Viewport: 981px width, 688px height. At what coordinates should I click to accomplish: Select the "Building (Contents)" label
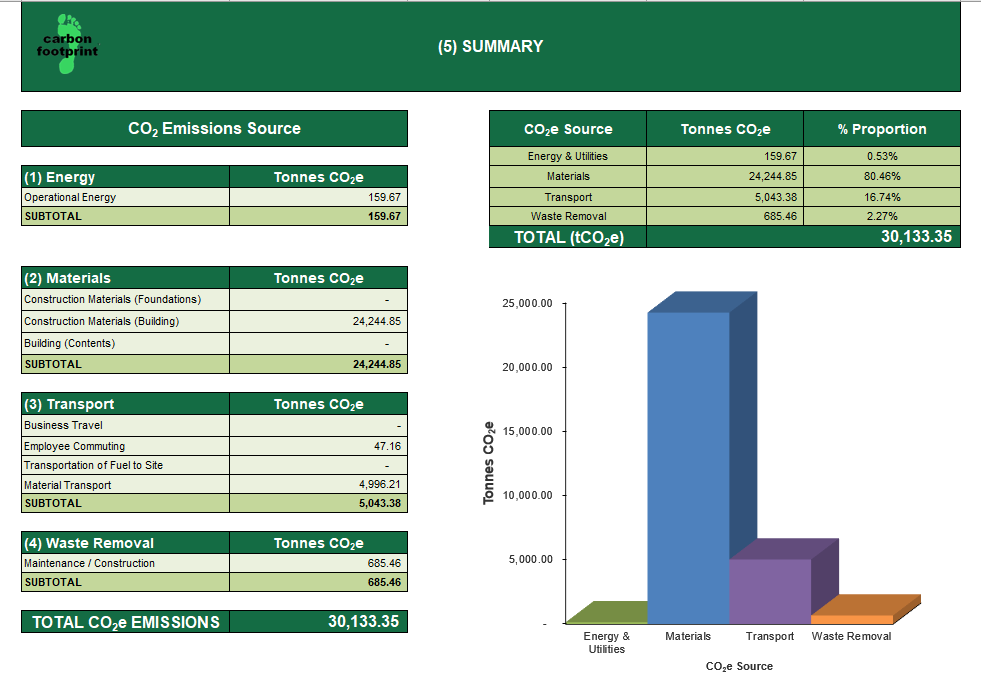(69, 343)
